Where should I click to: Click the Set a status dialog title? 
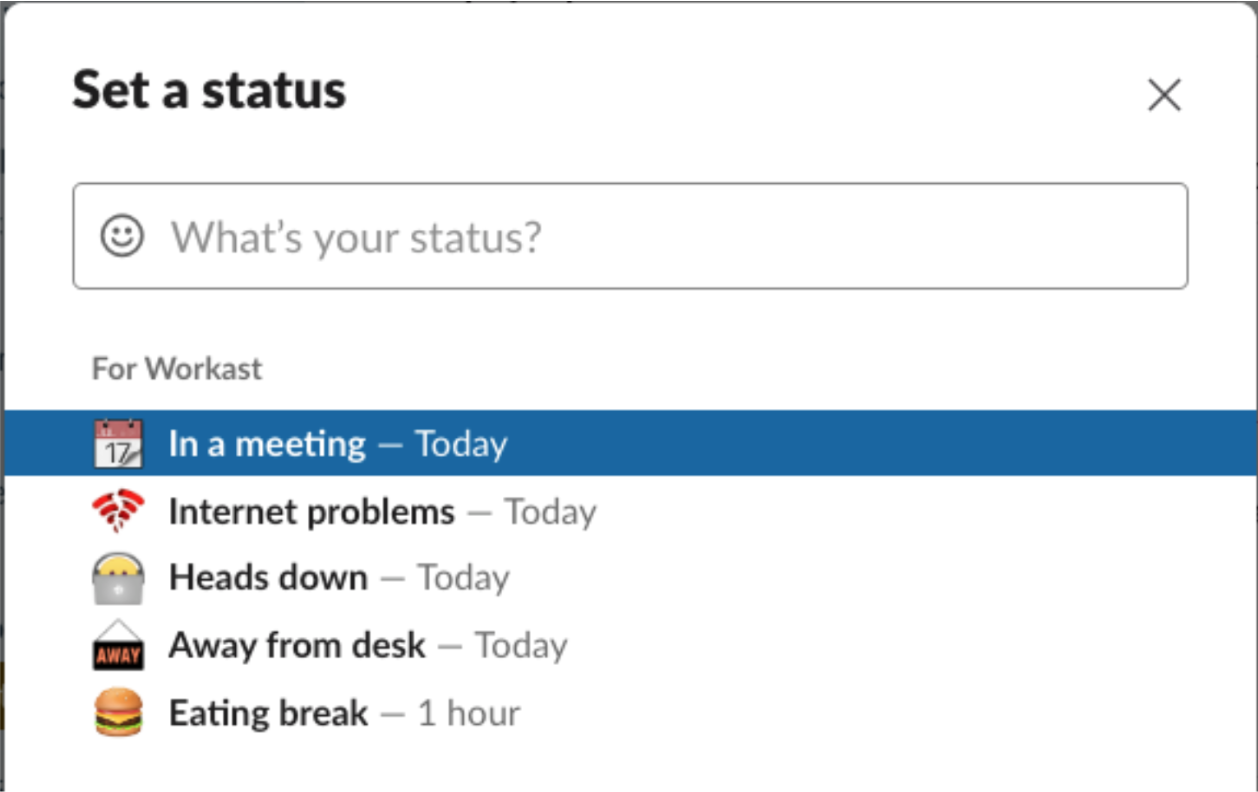[208, 91]
